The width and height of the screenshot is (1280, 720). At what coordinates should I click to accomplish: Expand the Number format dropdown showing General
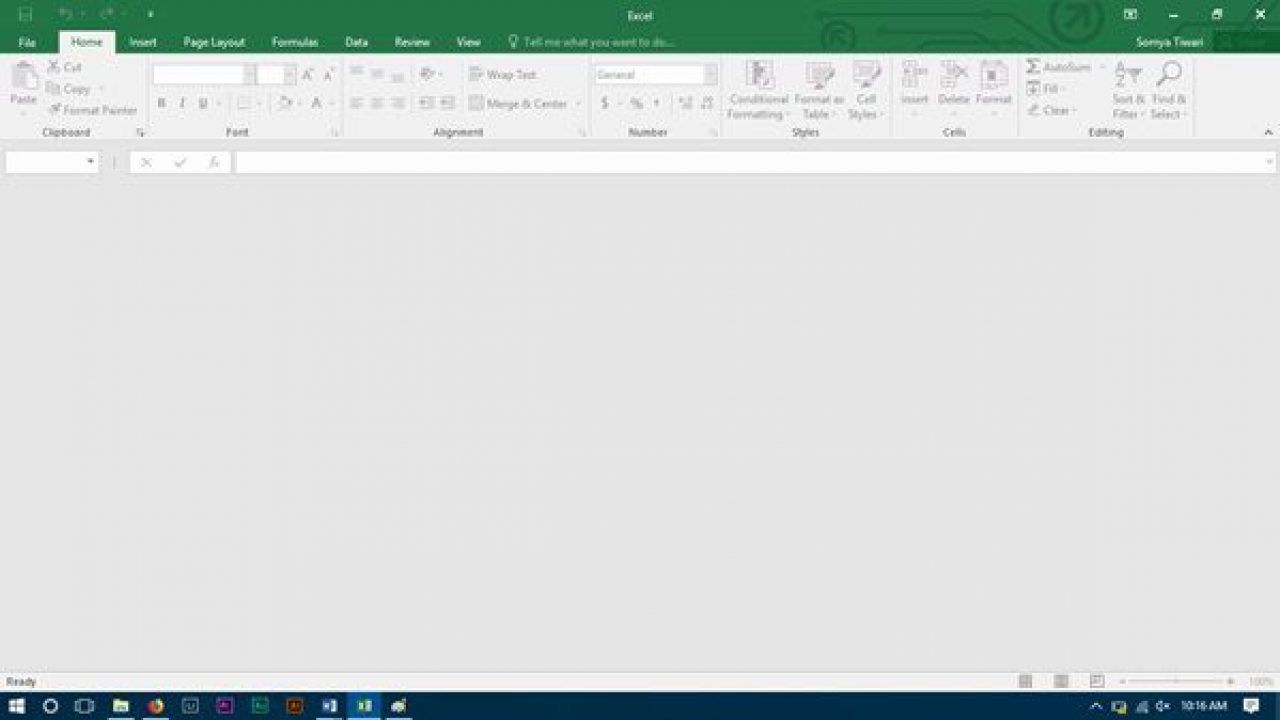tap(711, 75)
